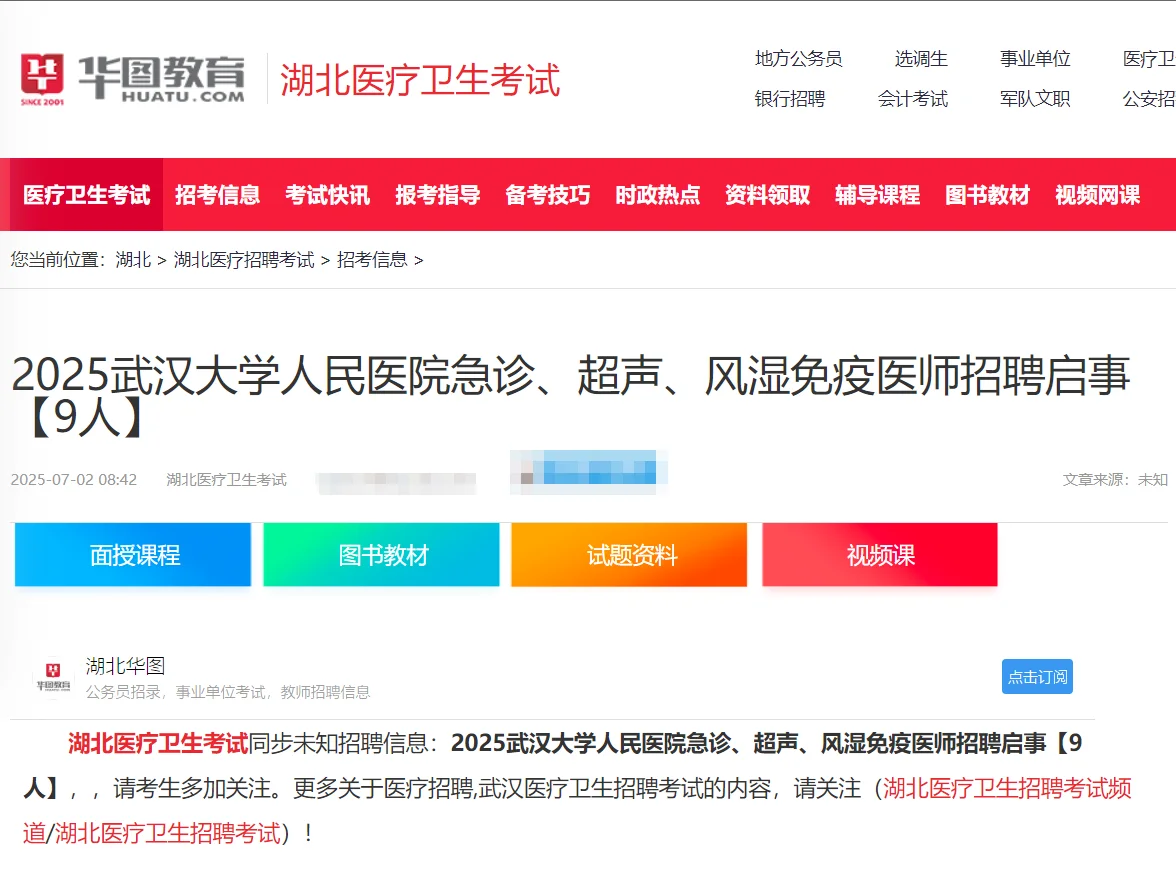1176x883 pixels.
Task: Open 军队文职 top link
Action: (1035, 98)
